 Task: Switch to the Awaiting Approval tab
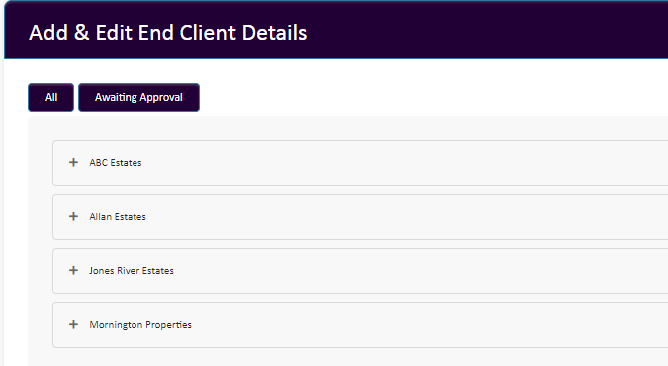coord(139,98)
